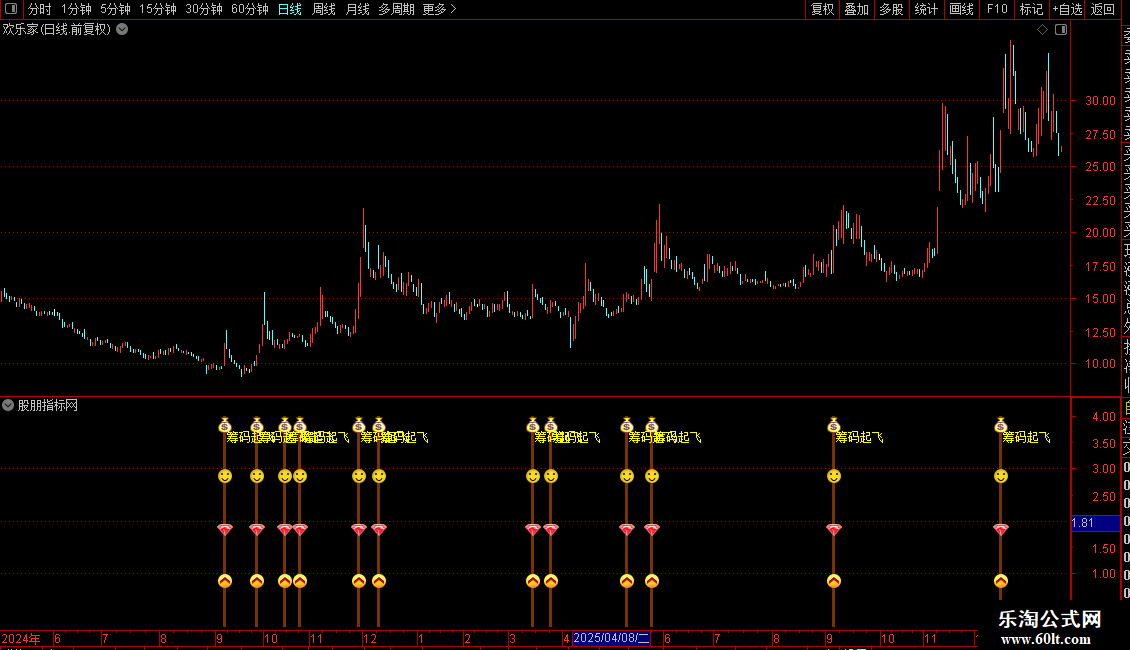
Task: Select the 60分钟 period
Action: tap(250, 9)
